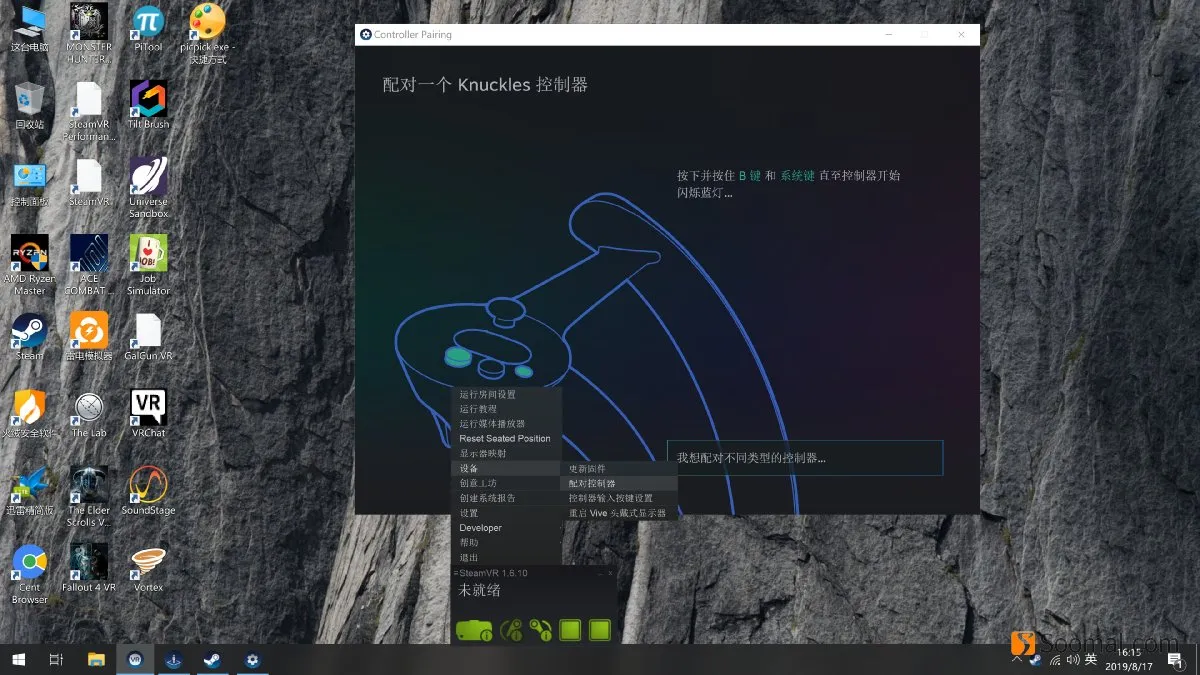Click the first green base station icon
The height and width of the screenshot is (675, 1200).
(570, 630)
